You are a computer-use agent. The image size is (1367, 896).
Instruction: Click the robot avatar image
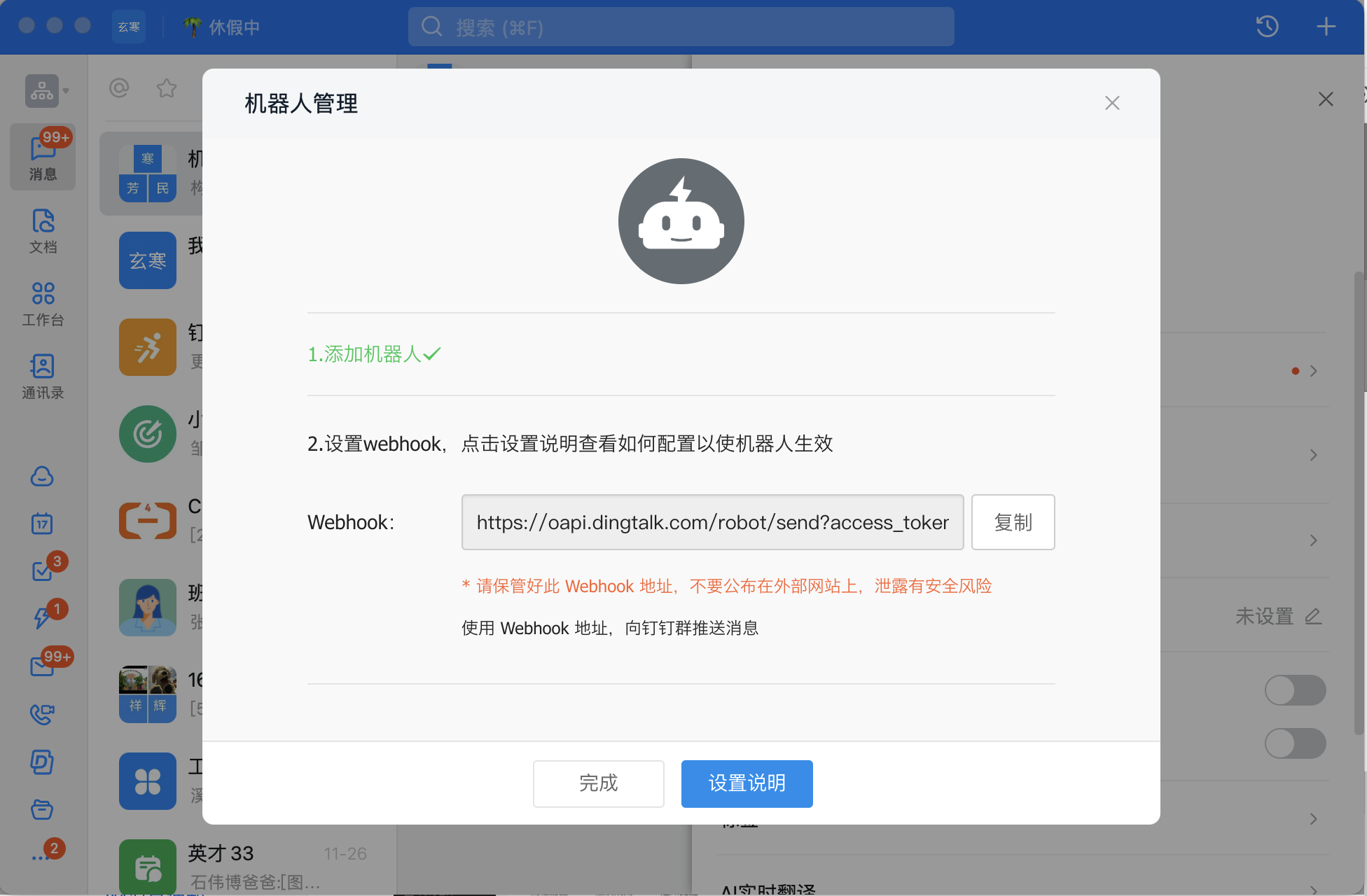click(x=681, y=221)
